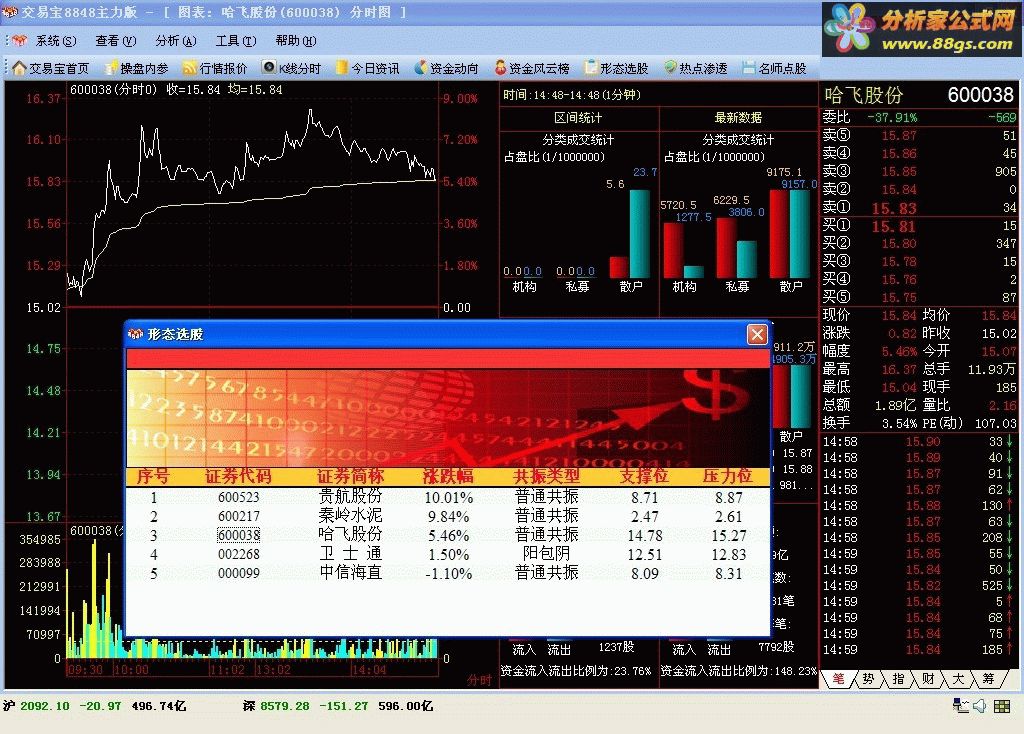The width and height of the screenshot is (1024, 734).
Task: Select stock code 002268 row
Action: coord(447,554)
